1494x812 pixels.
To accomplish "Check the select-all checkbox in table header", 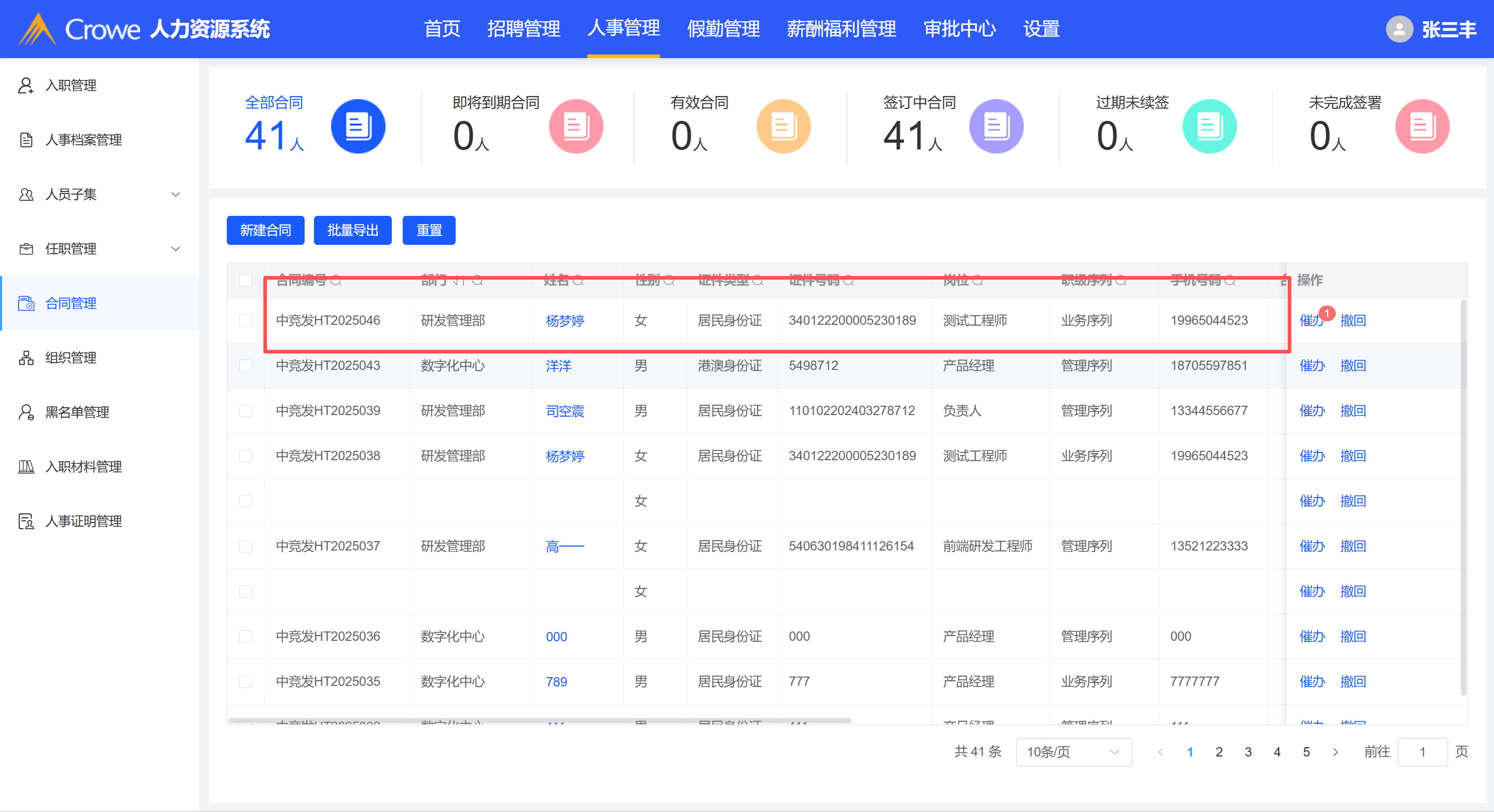I will (246, 280).
